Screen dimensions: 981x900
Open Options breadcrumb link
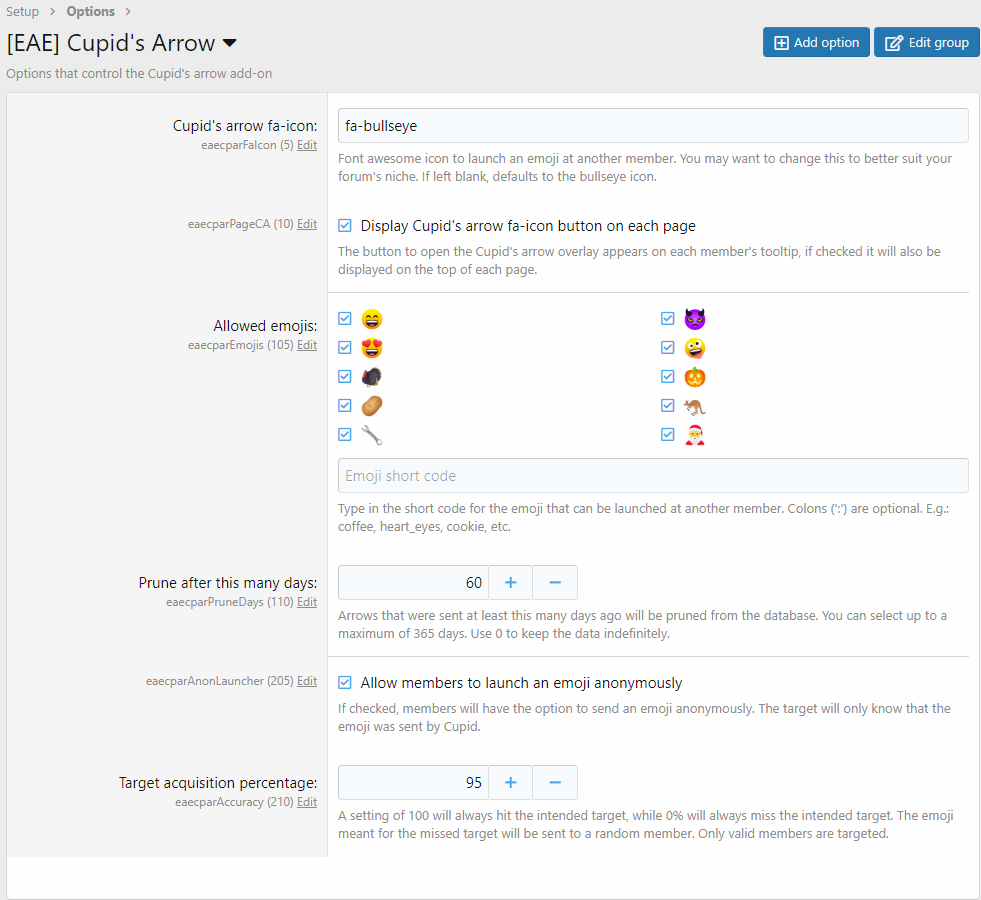coord(90,12)
